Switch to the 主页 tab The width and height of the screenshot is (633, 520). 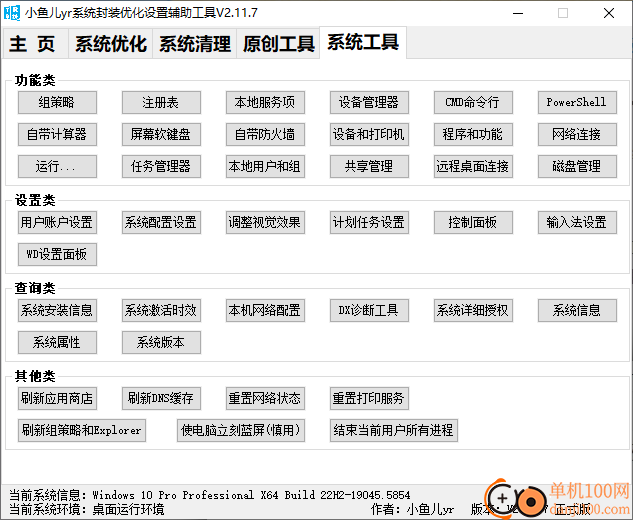point(35,44)
